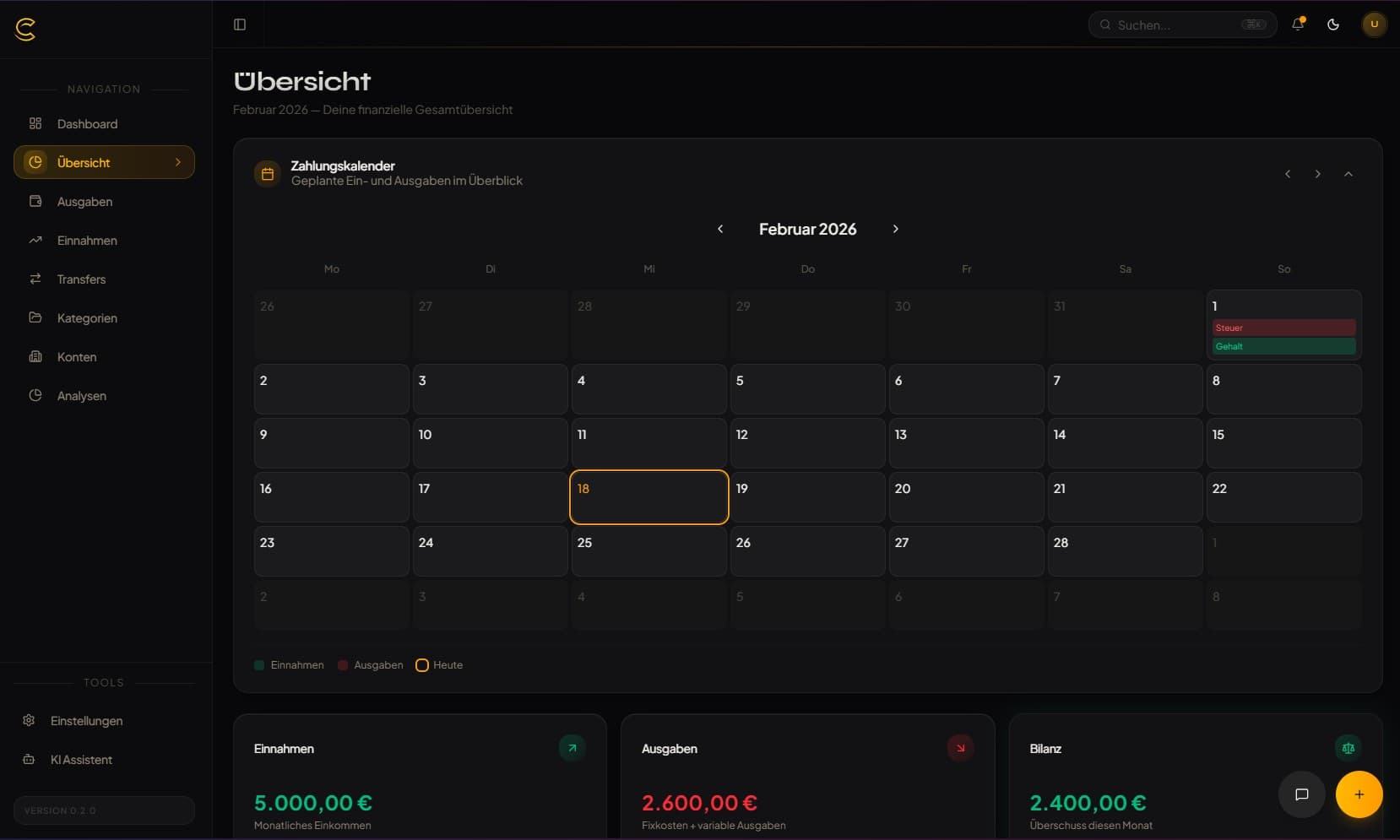Open the Einnahmen section

click(86, 240)
